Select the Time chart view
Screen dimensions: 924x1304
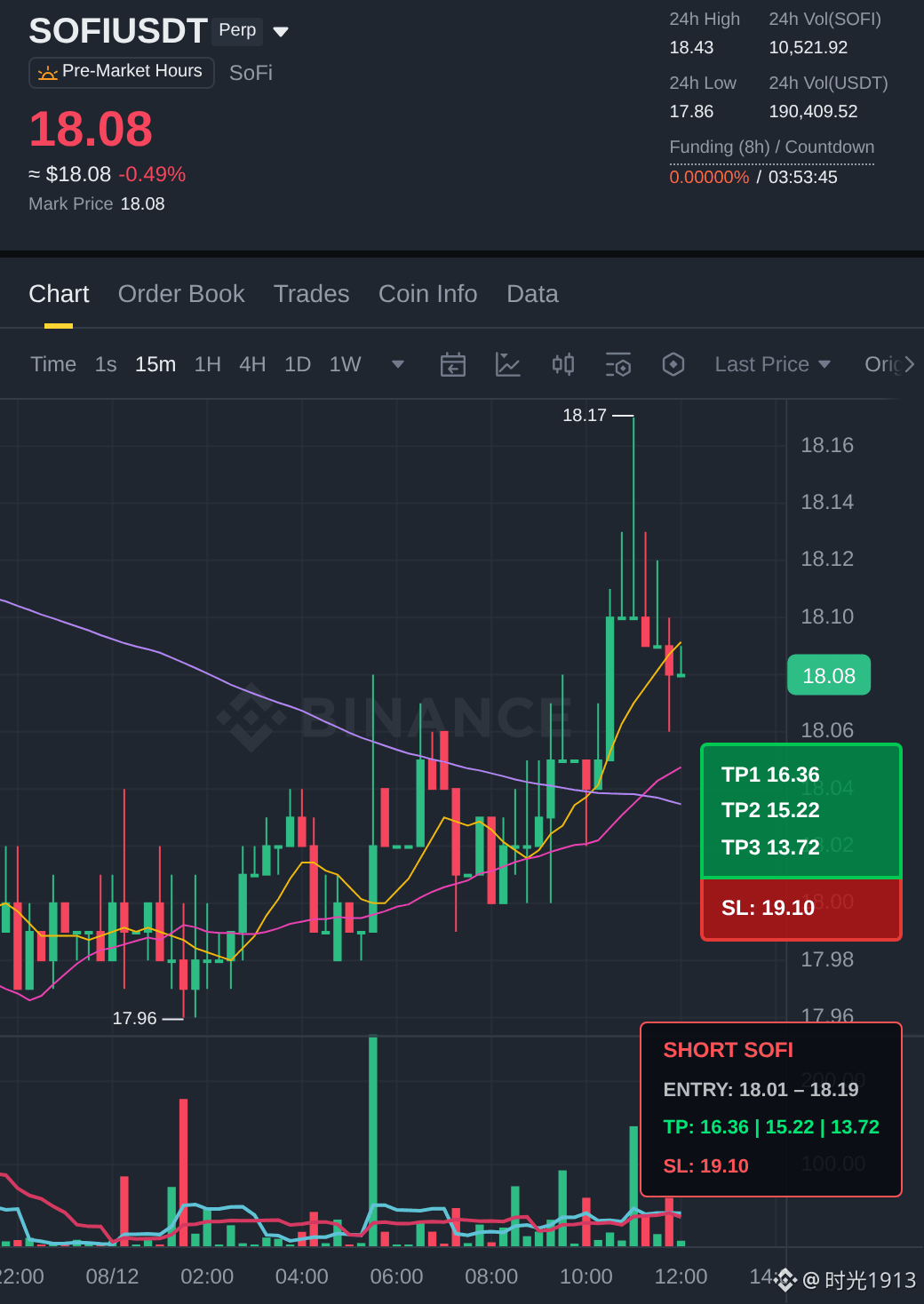click(x=53, y=364)
